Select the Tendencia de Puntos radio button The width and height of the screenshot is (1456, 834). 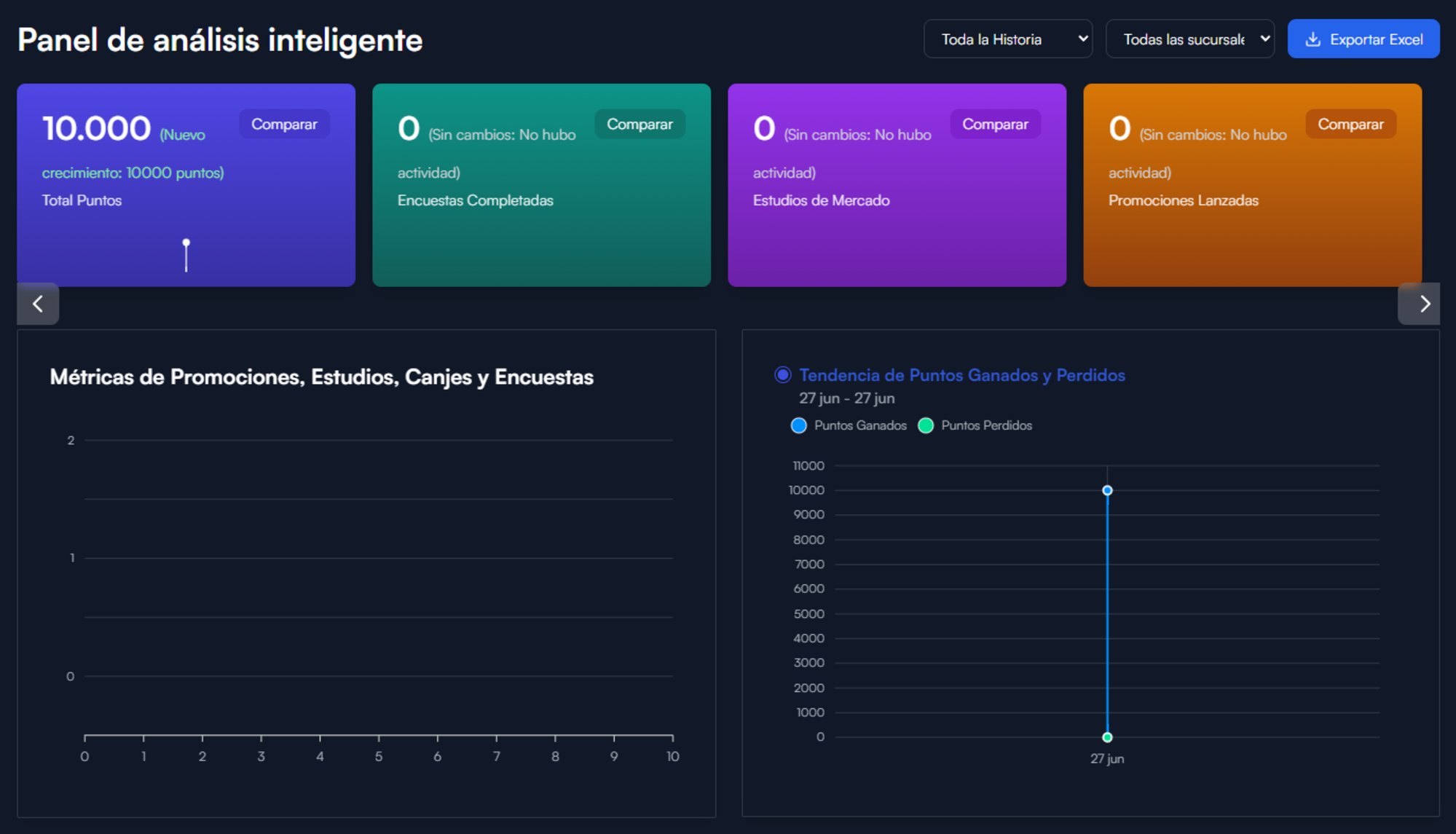point(782,375)
